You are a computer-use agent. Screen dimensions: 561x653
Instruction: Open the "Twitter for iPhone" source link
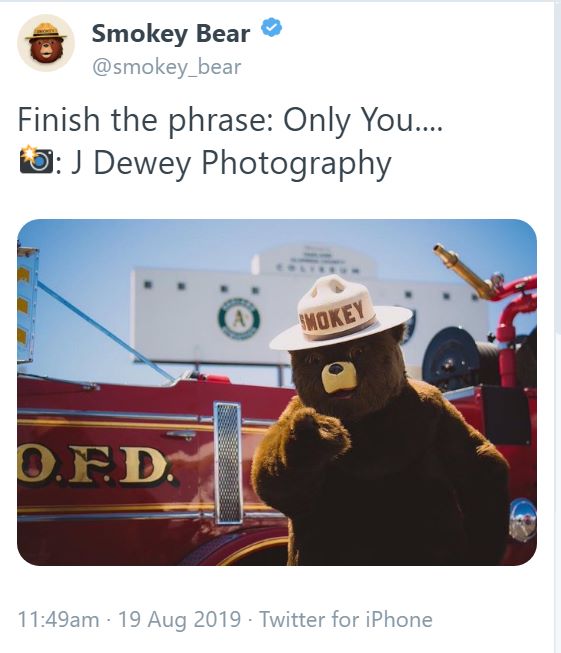coord(346,619)
